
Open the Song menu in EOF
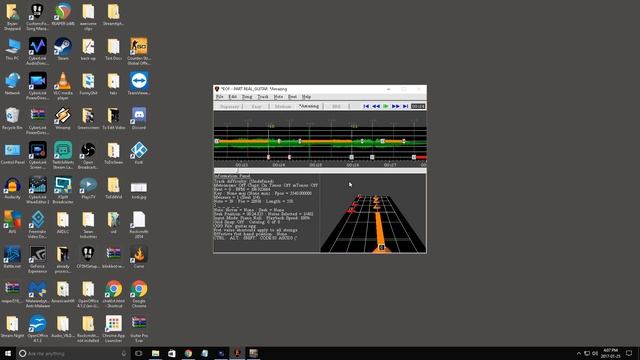(x=247, y=97)
